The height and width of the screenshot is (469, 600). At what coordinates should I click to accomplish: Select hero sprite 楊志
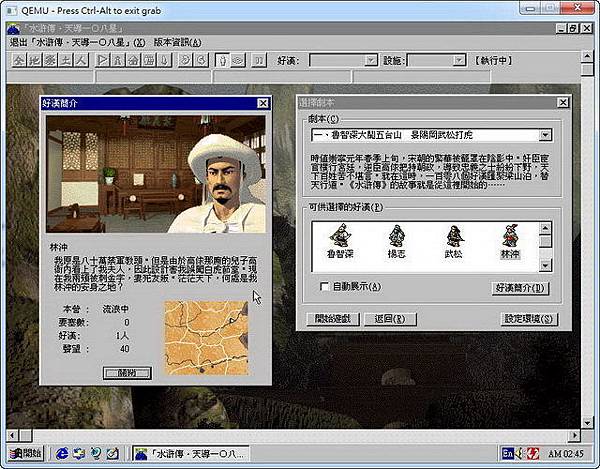[x=396, y=241]
